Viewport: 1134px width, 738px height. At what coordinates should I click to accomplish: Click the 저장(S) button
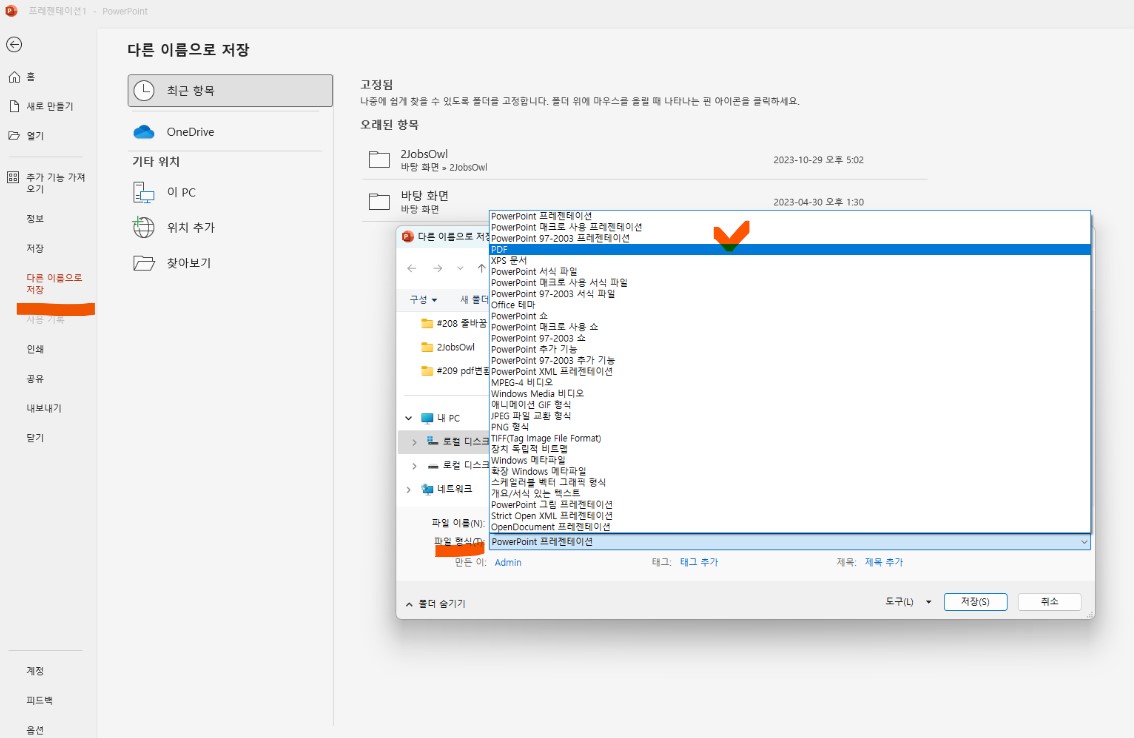click(x=976, y=602)
